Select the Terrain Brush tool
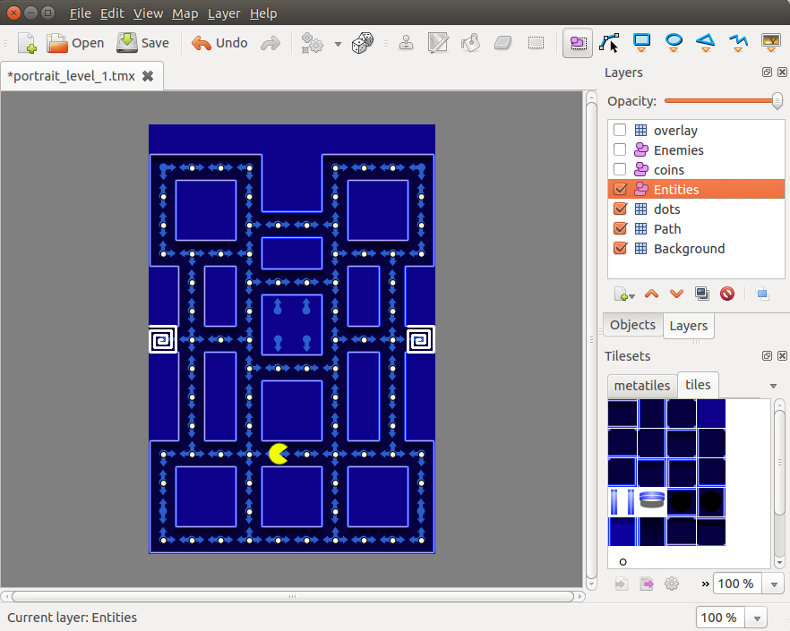The image size is (790, 631). (438, 43)
